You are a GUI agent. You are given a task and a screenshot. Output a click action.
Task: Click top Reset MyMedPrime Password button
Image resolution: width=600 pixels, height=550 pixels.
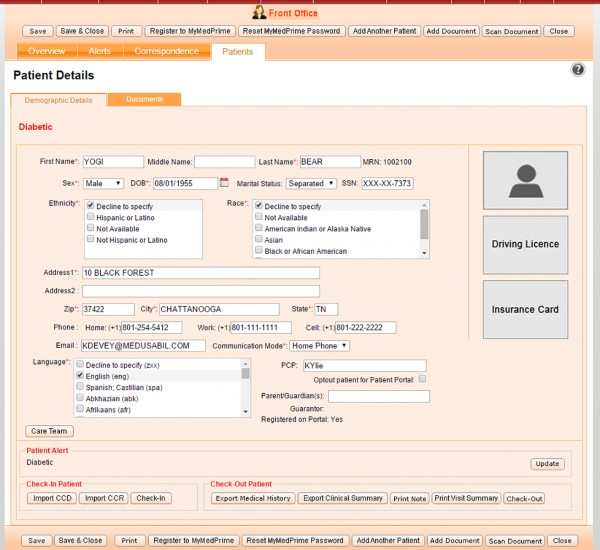point(292,31)
